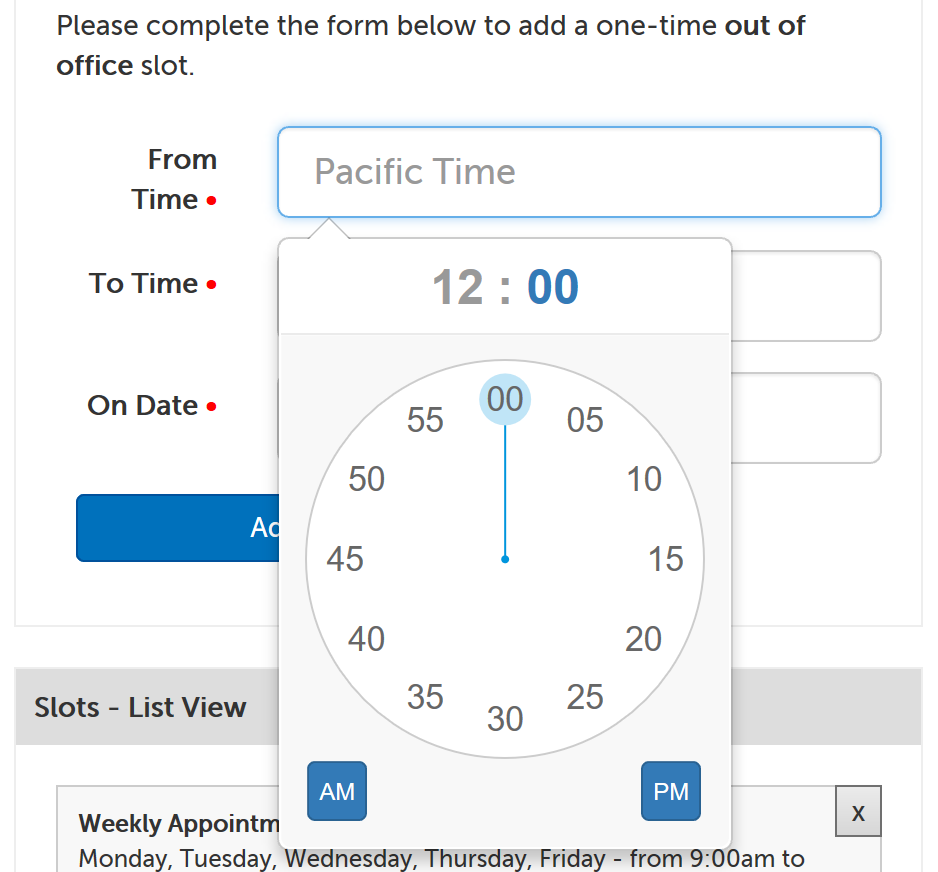Select 00 minutes on the clock dial
Image resolution: width=938 pixels, height=872 pixels.
click(x=505, y=398)
